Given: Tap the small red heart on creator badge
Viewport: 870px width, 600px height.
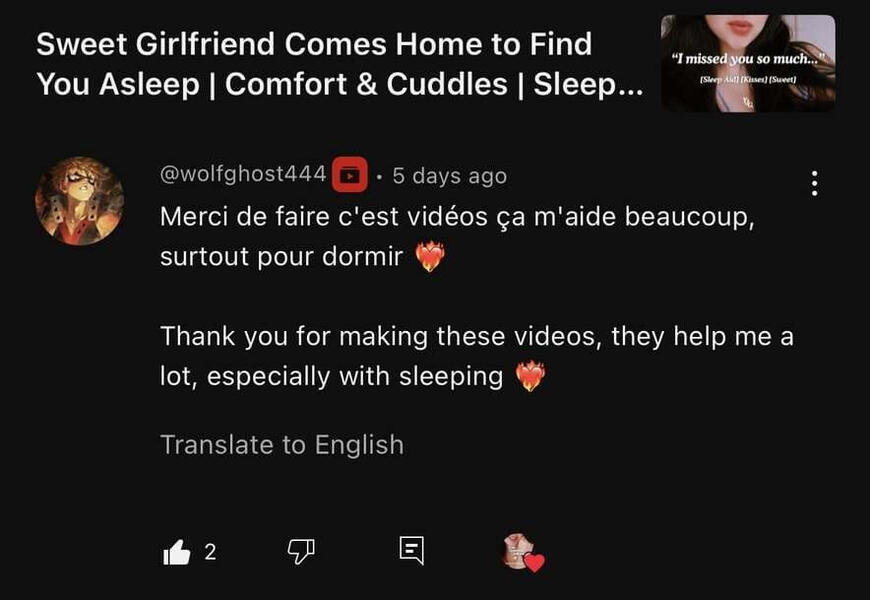Looking at the screenshot, I should pos(534,563).
